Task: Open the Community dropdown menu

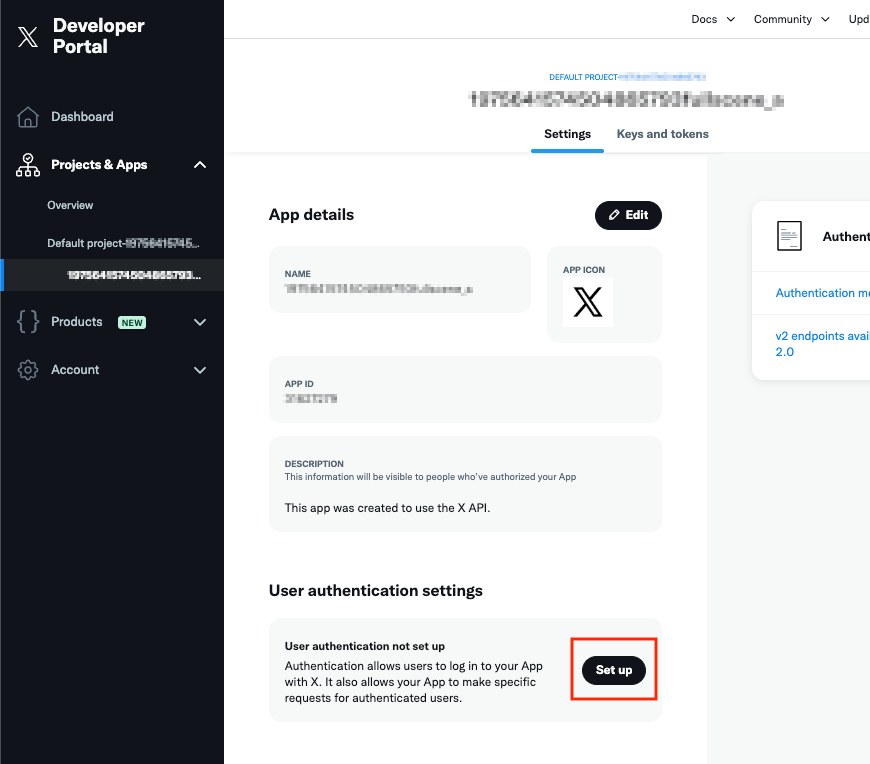Action: click(x=791, y=19)
